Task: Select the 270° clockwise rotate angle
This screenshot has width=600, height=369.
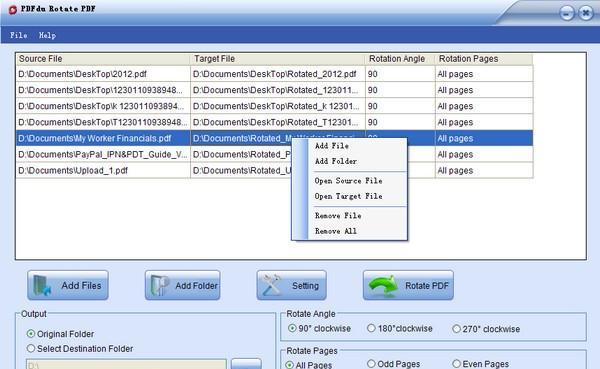Action: (x=456, y=329)
